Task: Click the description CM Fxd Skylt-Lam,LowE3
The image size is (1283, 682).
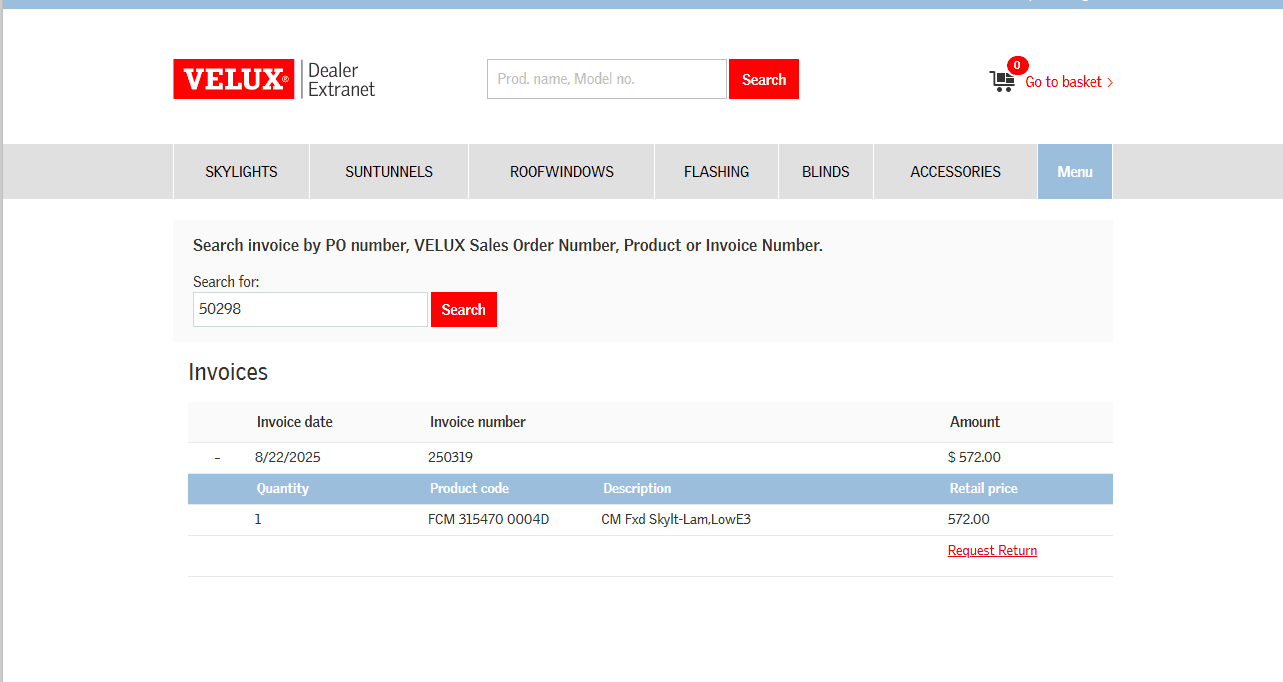Action: click(x=676, y=519)
